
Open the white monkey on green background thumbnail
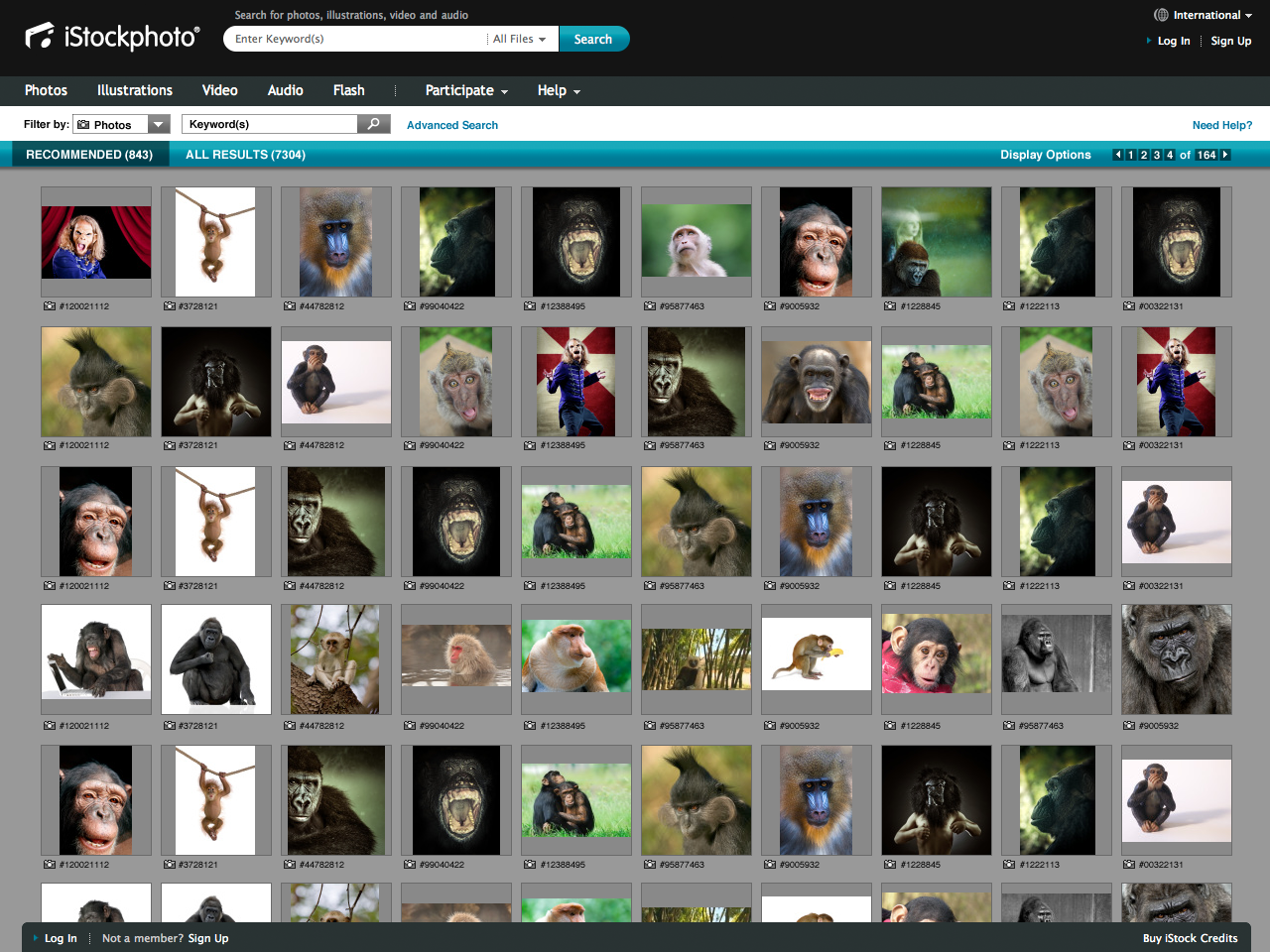coord(697,241)
